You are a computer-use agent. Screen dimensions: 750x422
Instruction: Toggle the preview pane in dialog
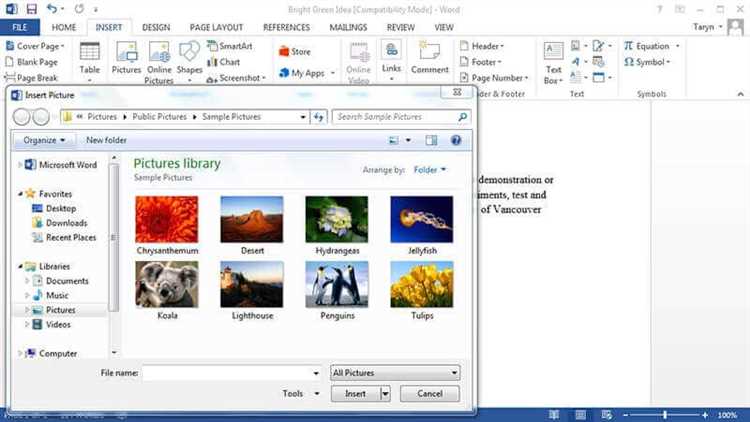point(432,141)
